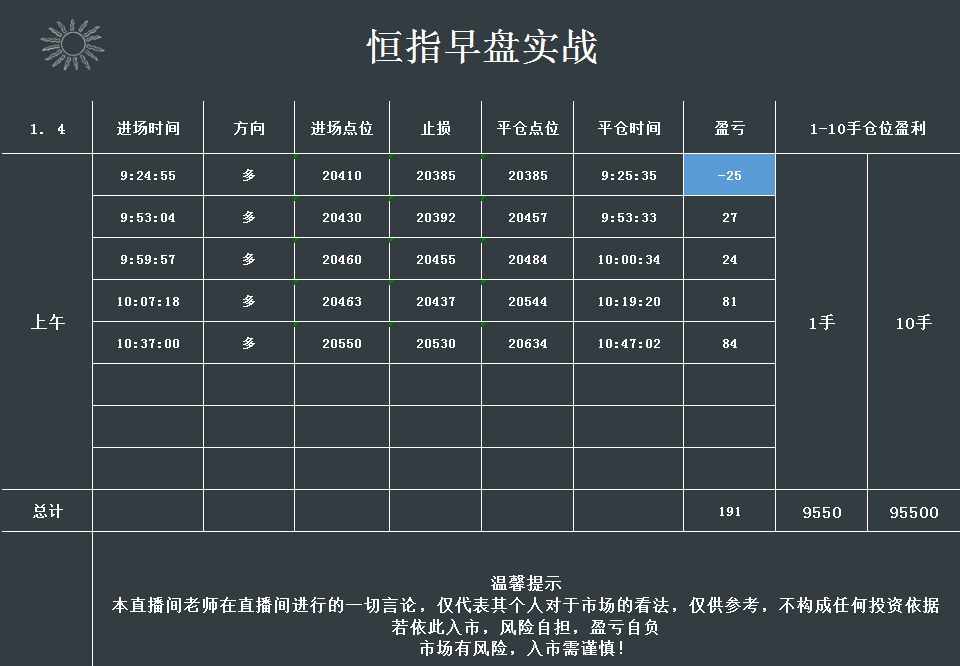Select entry time cell 9:24:55

(148, 176)
